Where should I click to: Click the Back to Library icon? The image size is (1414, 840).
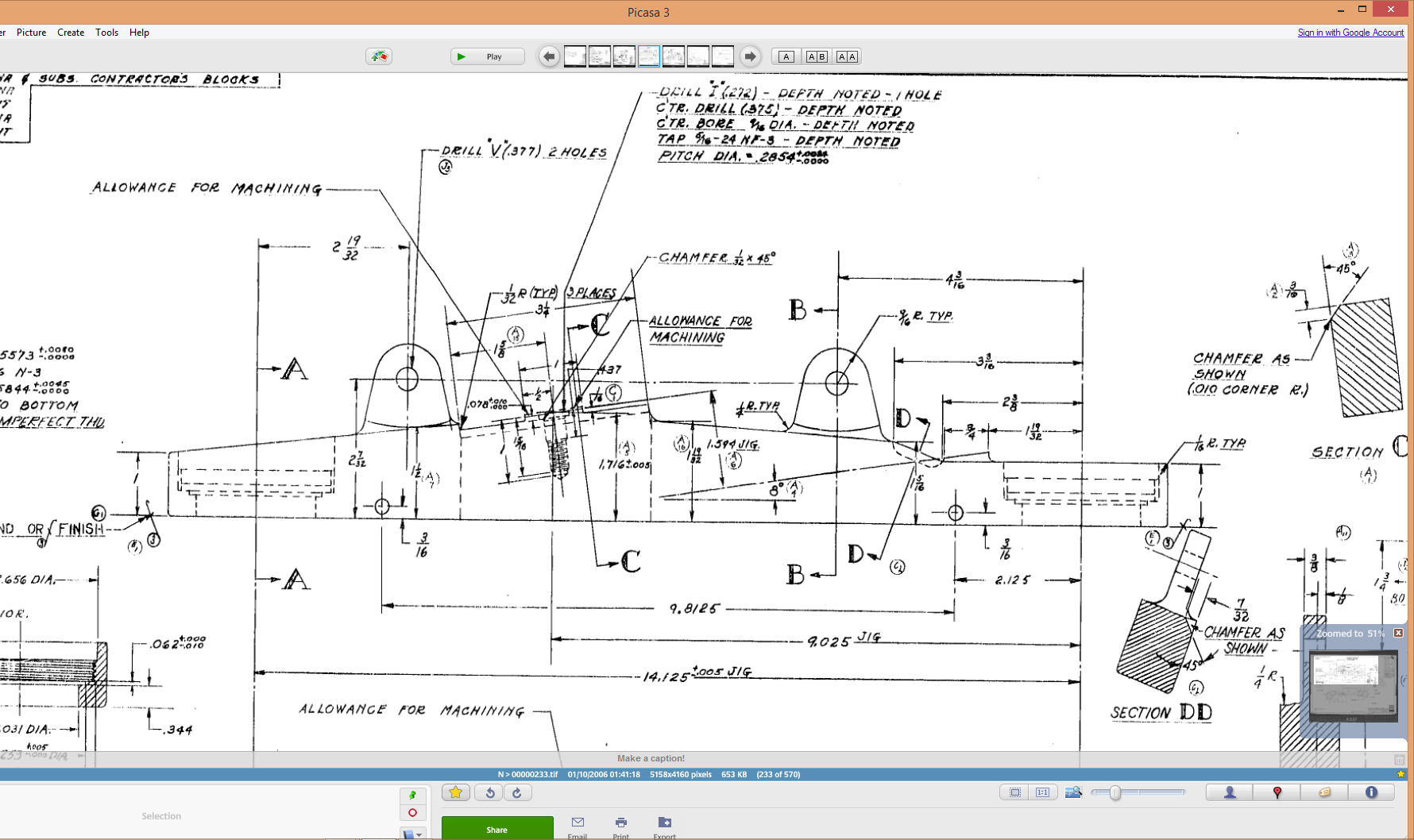(379, 56)
